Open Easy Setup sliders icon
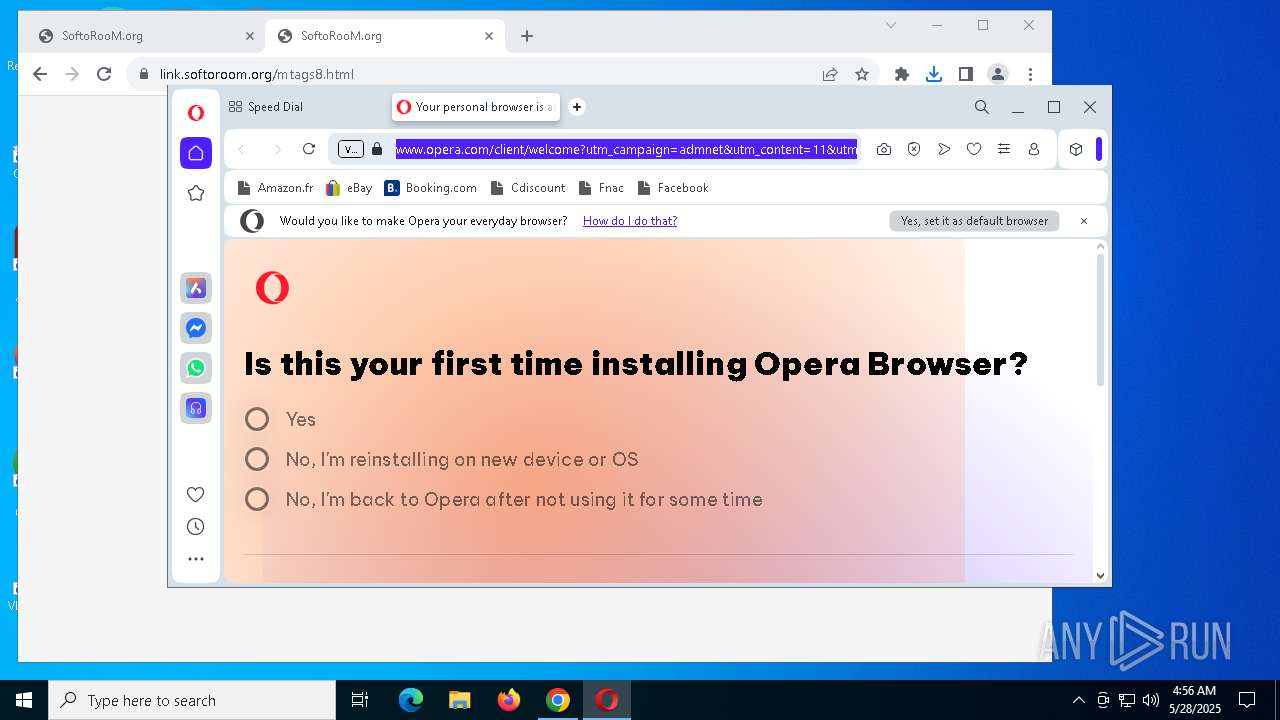Viewport: 1280px width, 720px height. [x=1004, y=149]
